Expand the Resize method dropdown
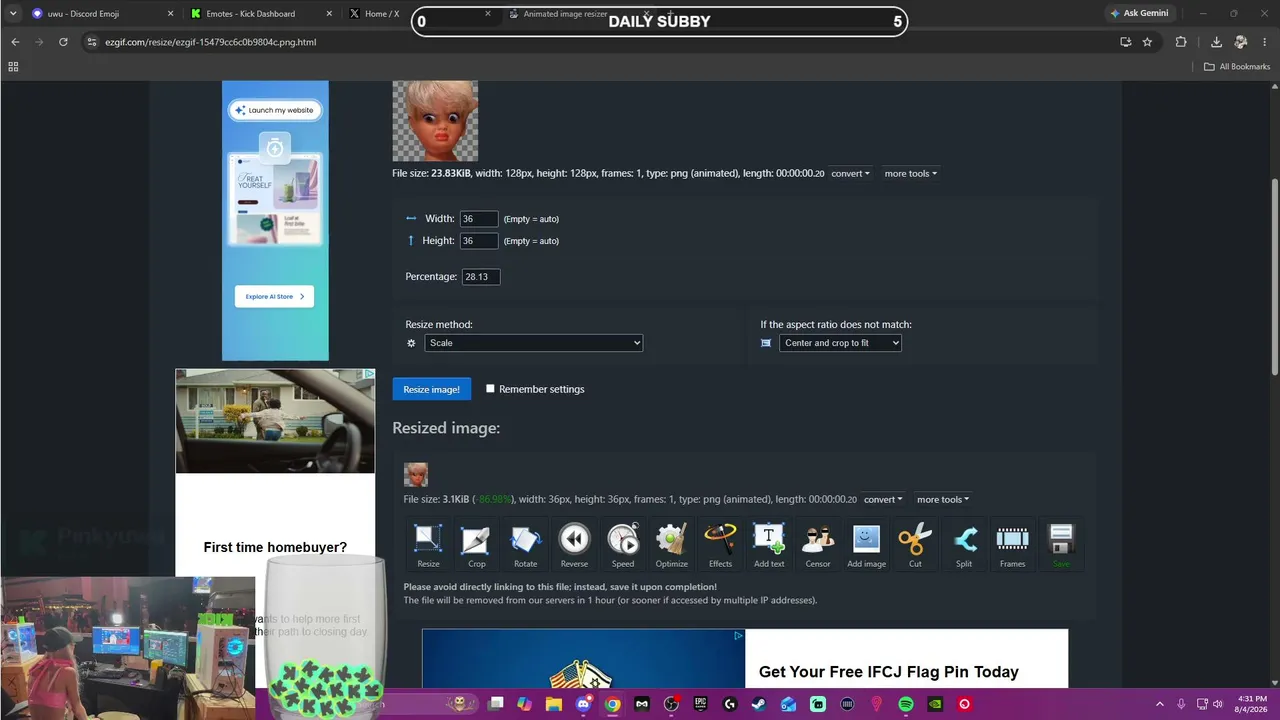Image resolution: width=1280 pixels, height=720 pixels. point(533,343)
